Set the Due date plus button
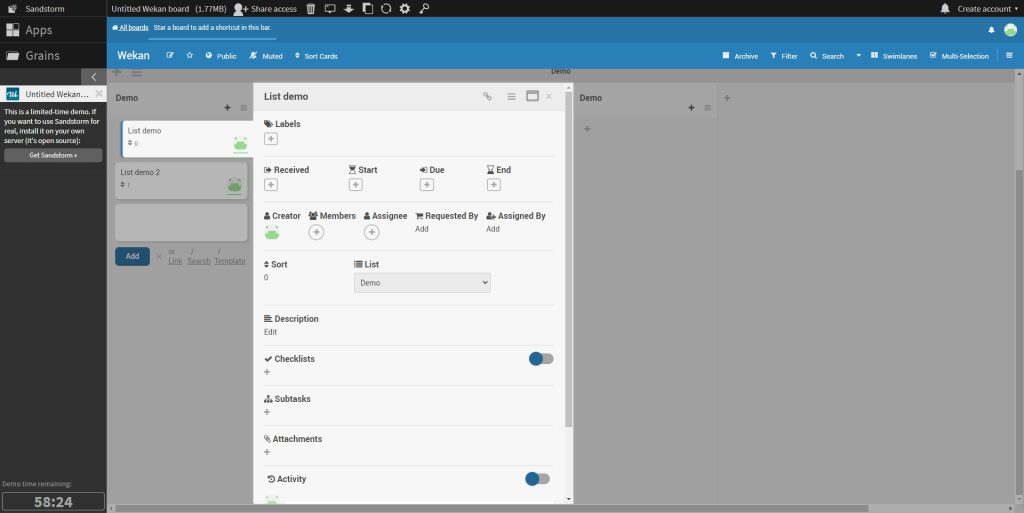The width and height of the screenshot is (1024, 513). tap(426, 185)
